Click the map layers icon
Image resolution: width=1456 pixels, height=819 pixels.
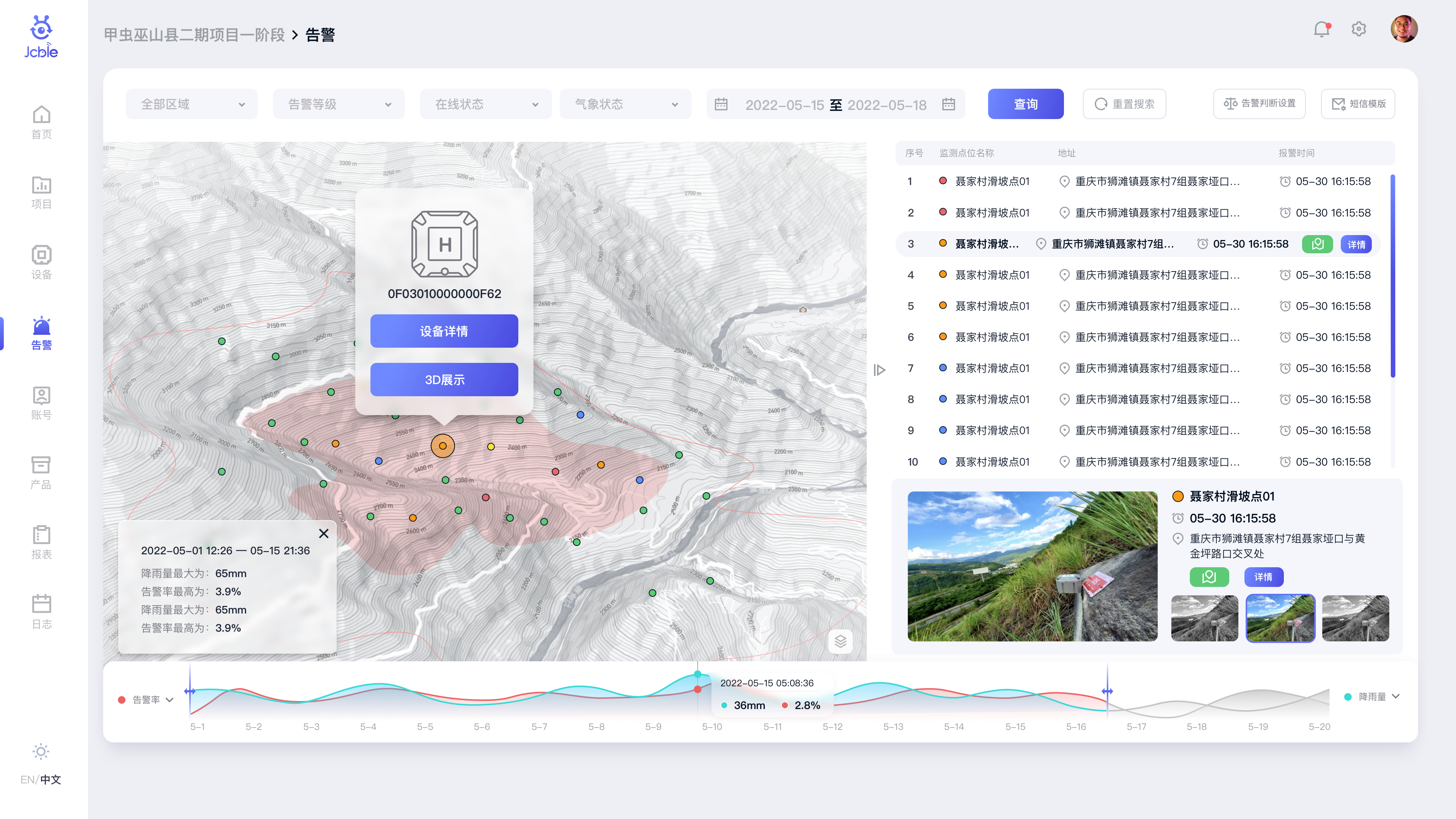[x=840, y=641]
